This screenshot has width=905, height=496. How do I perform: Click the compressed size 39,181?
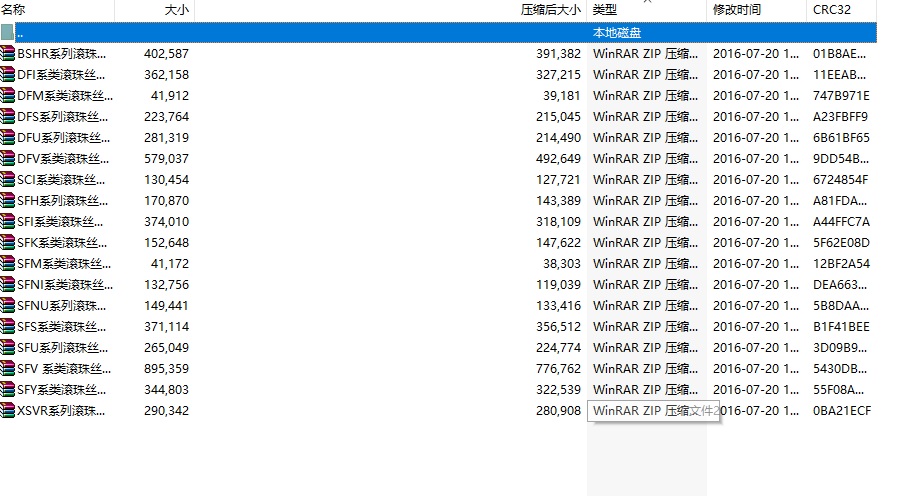point(562,96)
